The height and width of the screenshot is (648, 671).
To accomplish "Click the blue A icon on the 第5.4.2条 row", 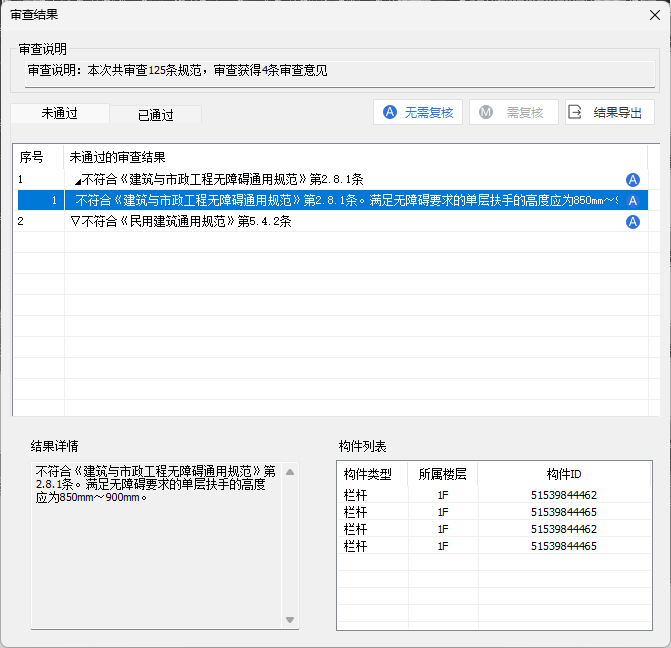I will (x=632, y=222).
